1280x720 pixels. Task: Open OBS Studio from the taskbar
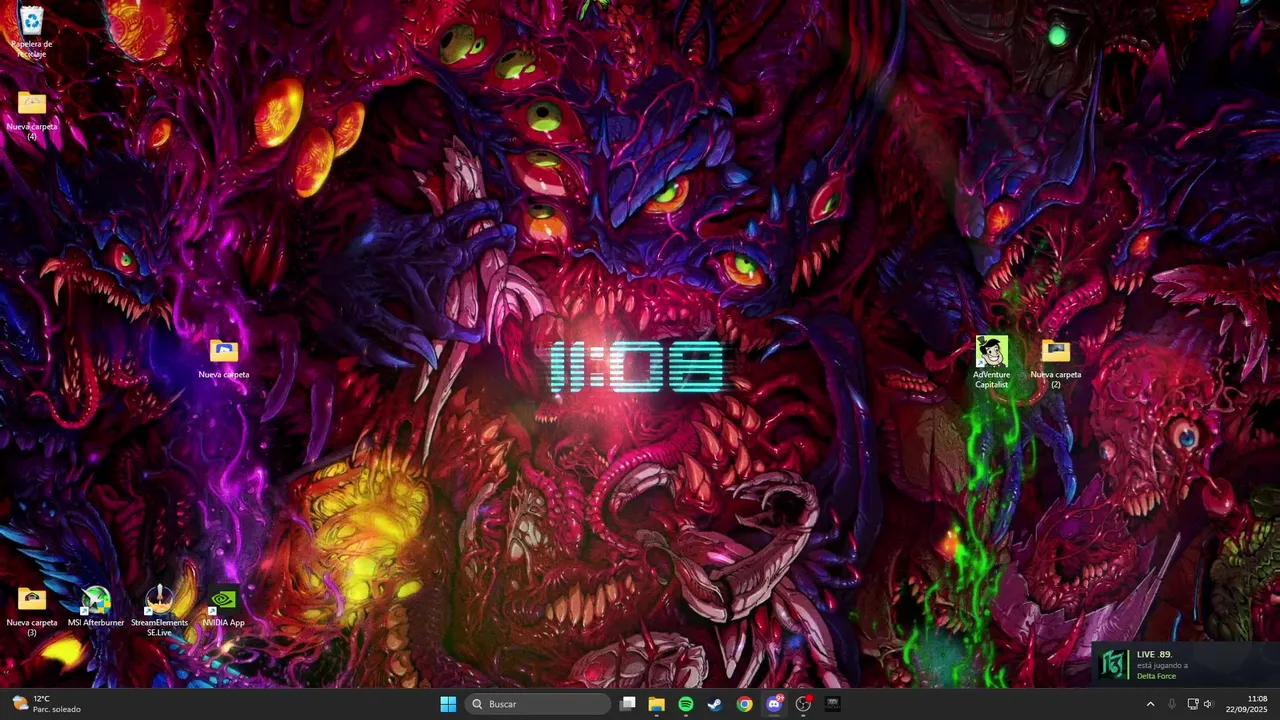(x=803, y=704)
